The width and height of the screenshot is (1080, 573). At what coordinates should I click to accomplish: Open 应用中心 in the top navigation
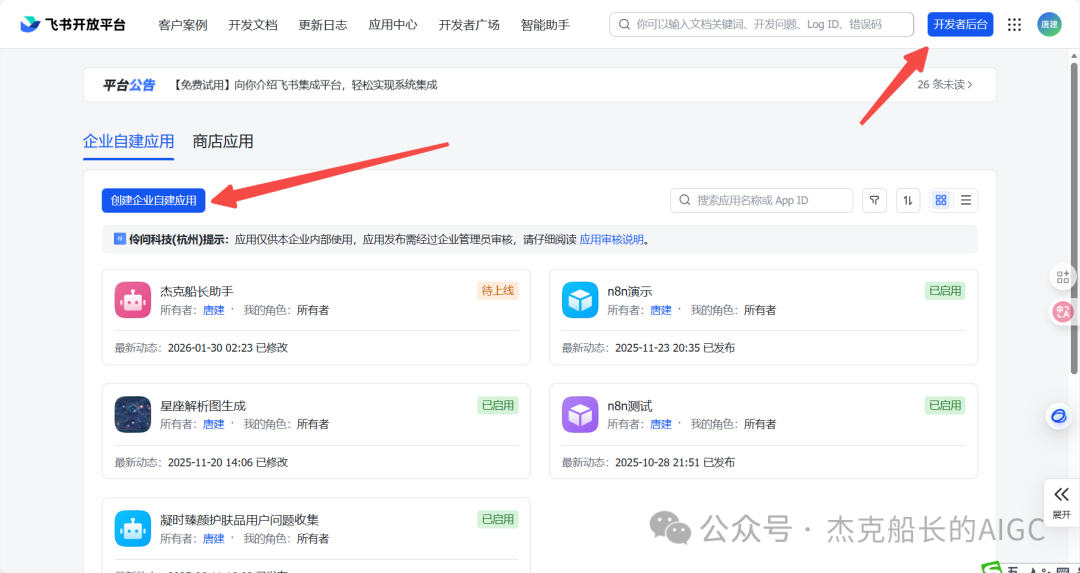pos(393,25)
